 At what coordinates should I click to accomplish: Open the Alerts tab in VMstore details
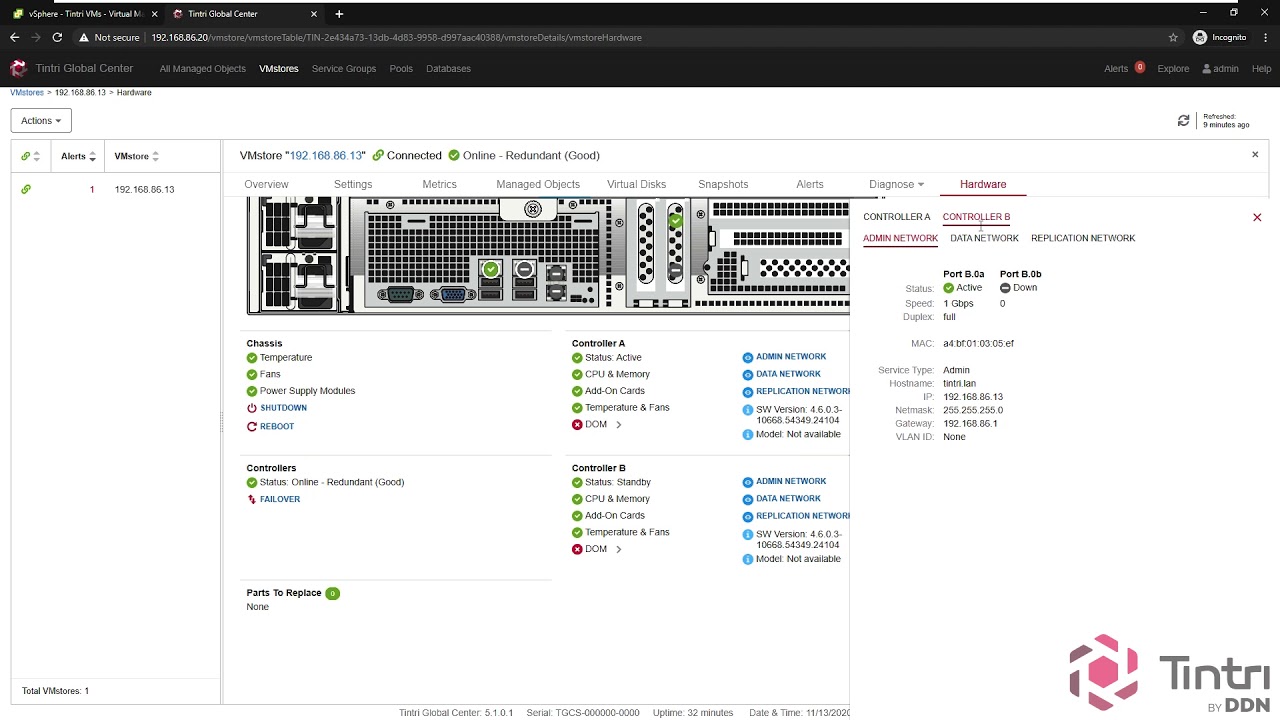[x=810, y=184]
